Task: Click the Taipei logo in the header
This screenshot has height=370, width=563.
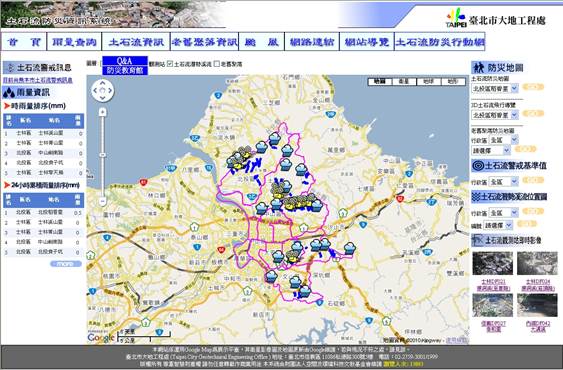Action: tap(456, 18)
